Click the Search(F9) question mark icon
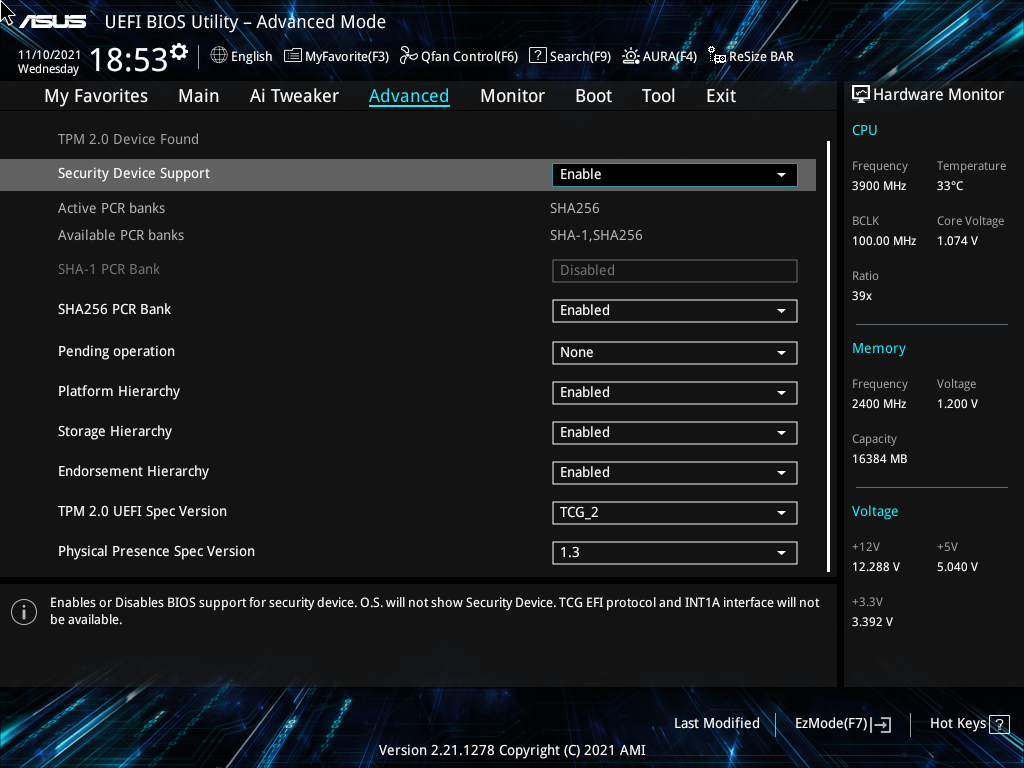The image size is (1024, 768). tap(537, 56)
